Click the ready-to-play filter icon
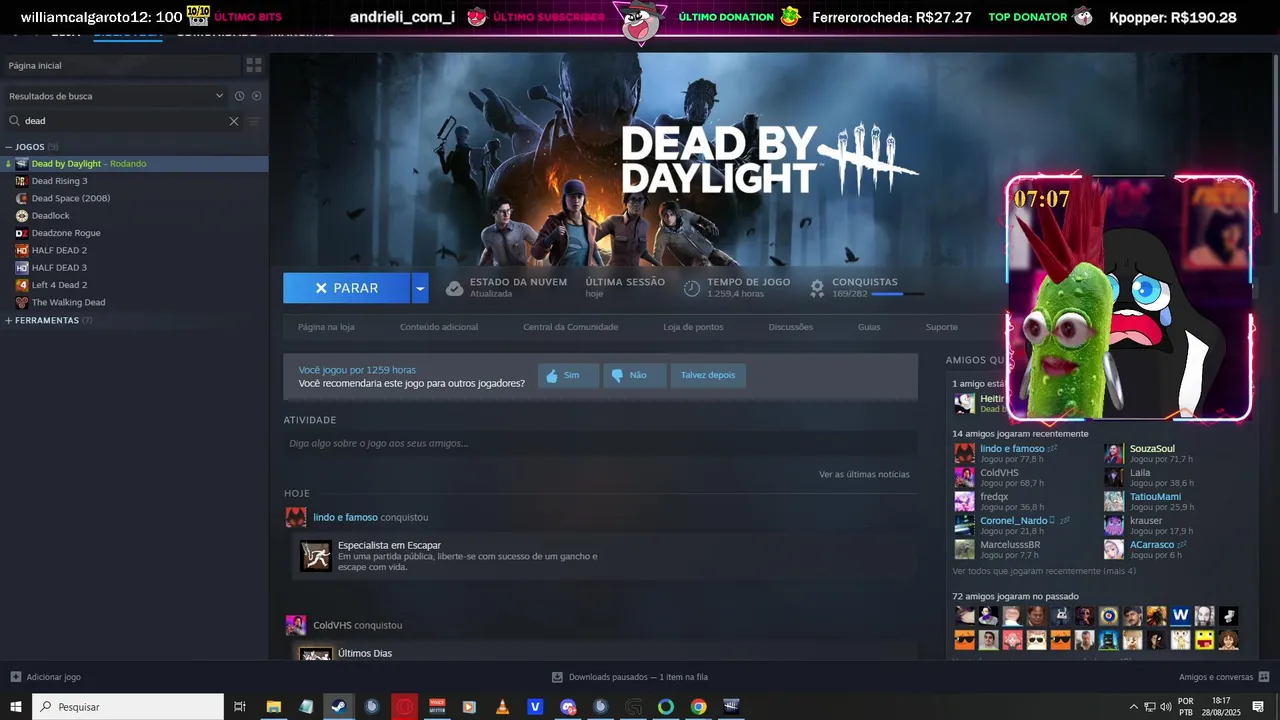 (x=257, y=96)
